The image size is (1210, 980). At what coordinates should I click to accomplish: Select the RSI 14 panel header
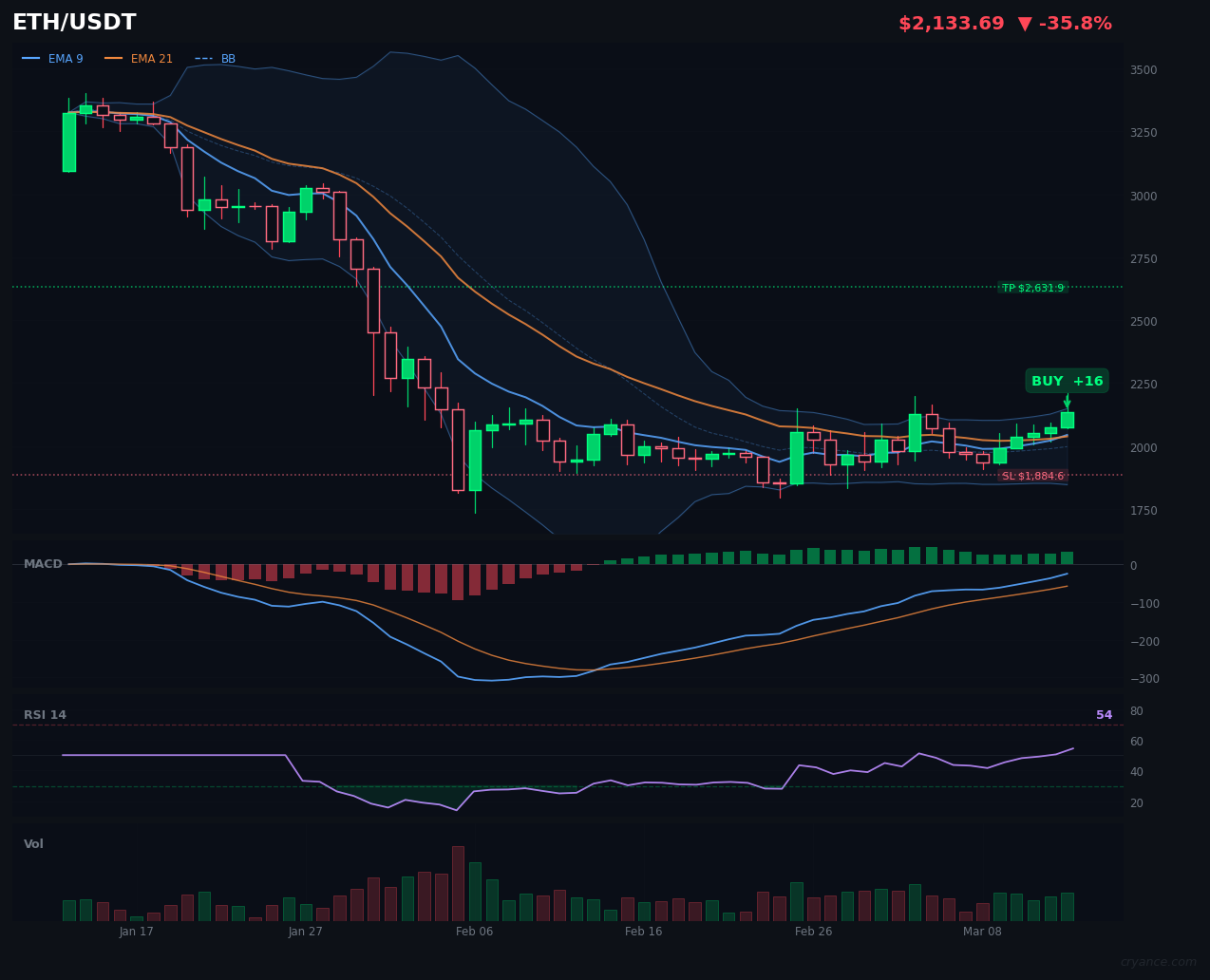(x=47, y=714)
